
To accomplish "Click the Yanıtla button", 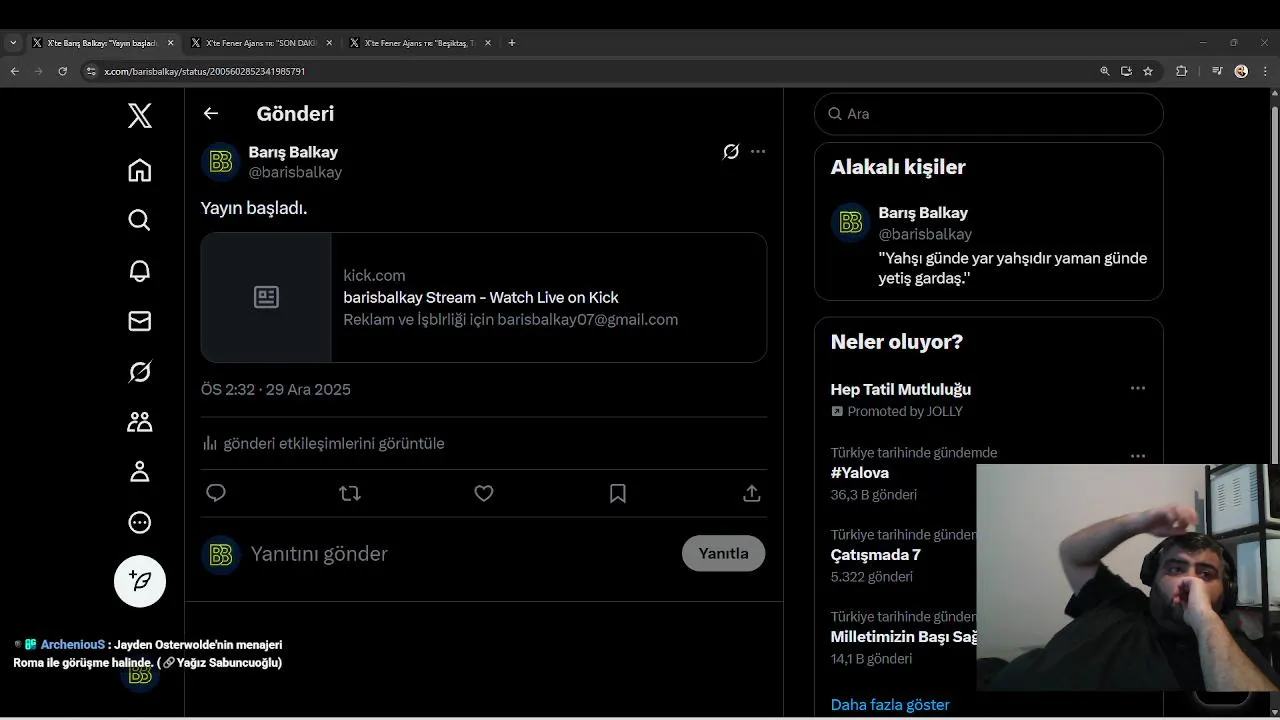I will 724,553.
